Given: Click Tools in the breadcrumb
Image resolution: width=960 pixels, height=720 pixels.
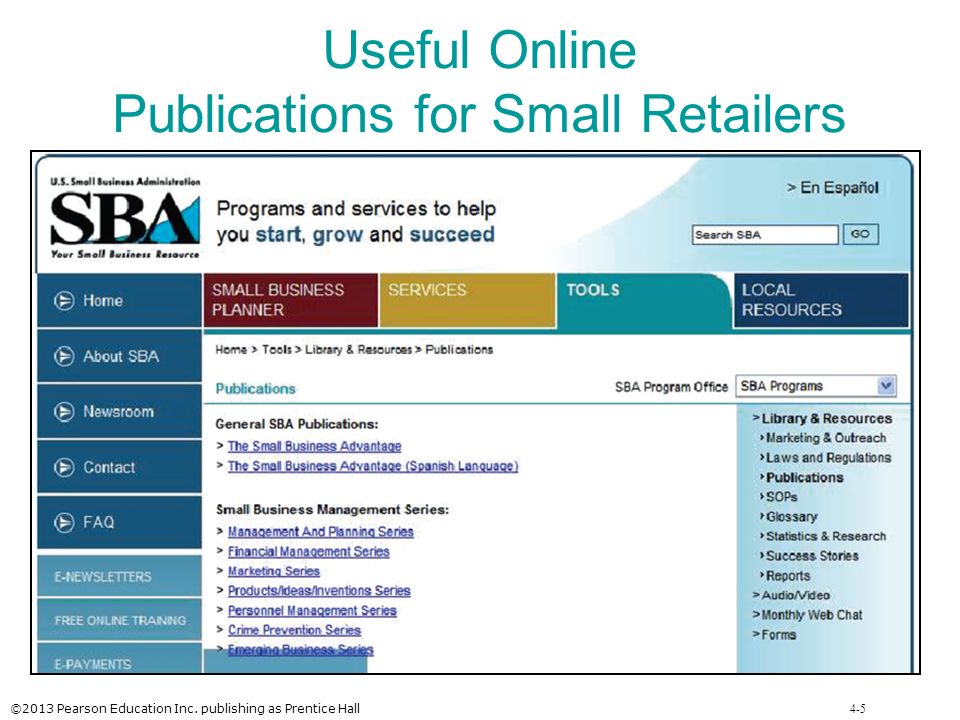Looking at the screenshot, I should click(x=277, y=350).
